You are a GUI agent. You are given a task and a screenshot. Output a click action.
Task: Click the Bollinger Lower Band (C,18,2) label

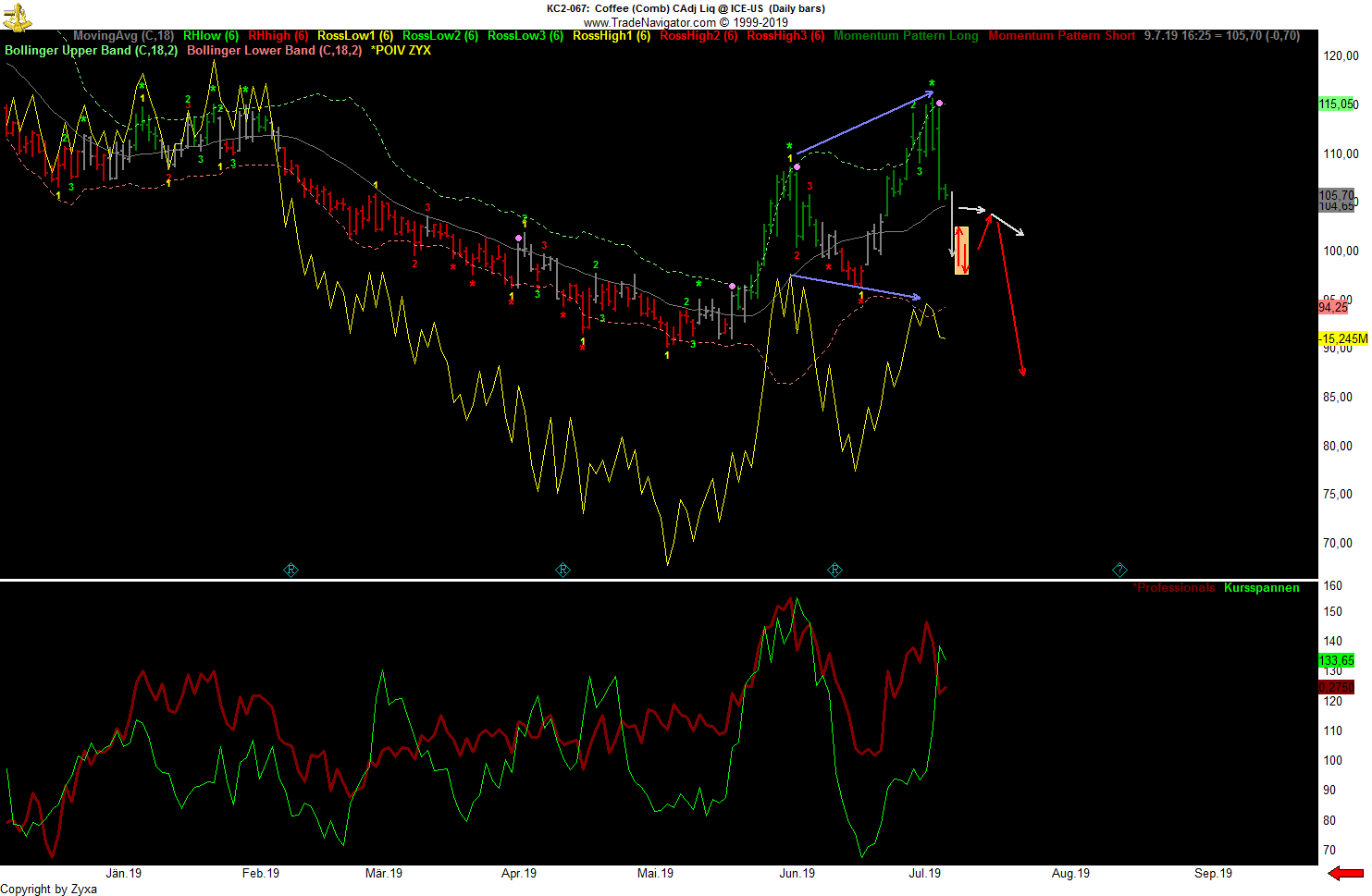click(275, 50)
